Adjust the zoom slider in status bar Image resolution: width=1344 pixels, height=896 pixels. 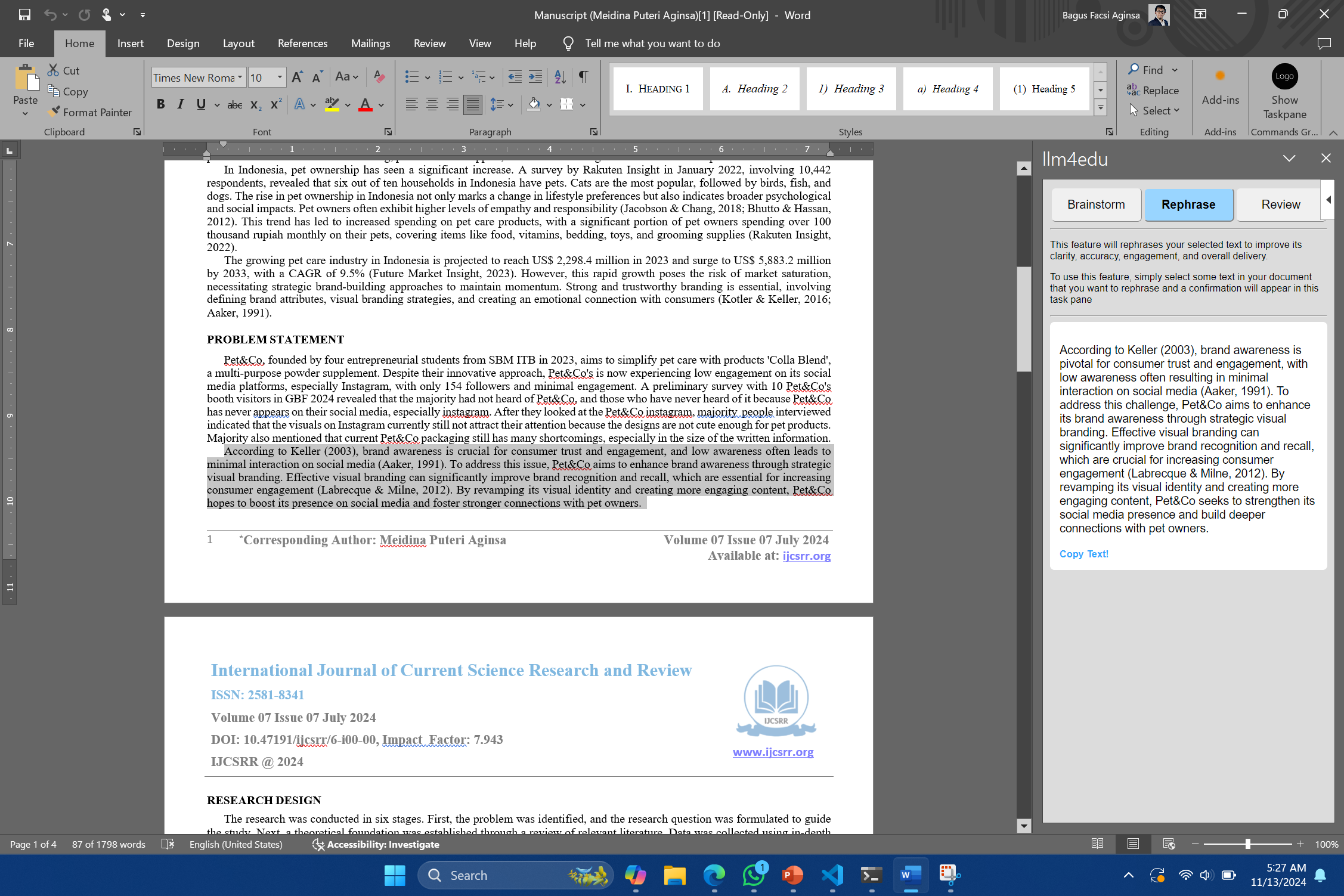point(1247,844)
